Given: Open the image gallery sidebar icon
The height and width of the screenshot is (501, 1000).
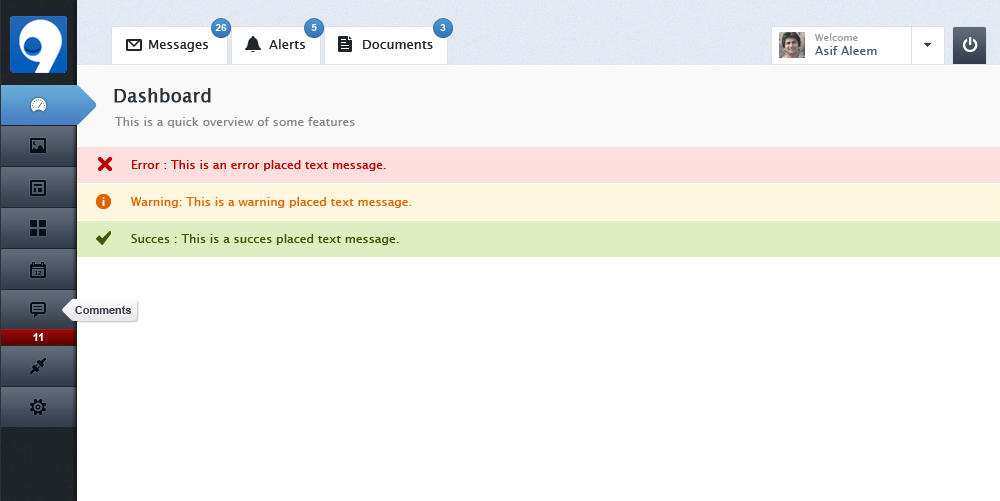Looking at the screenshot, I should tap(38, 146).
